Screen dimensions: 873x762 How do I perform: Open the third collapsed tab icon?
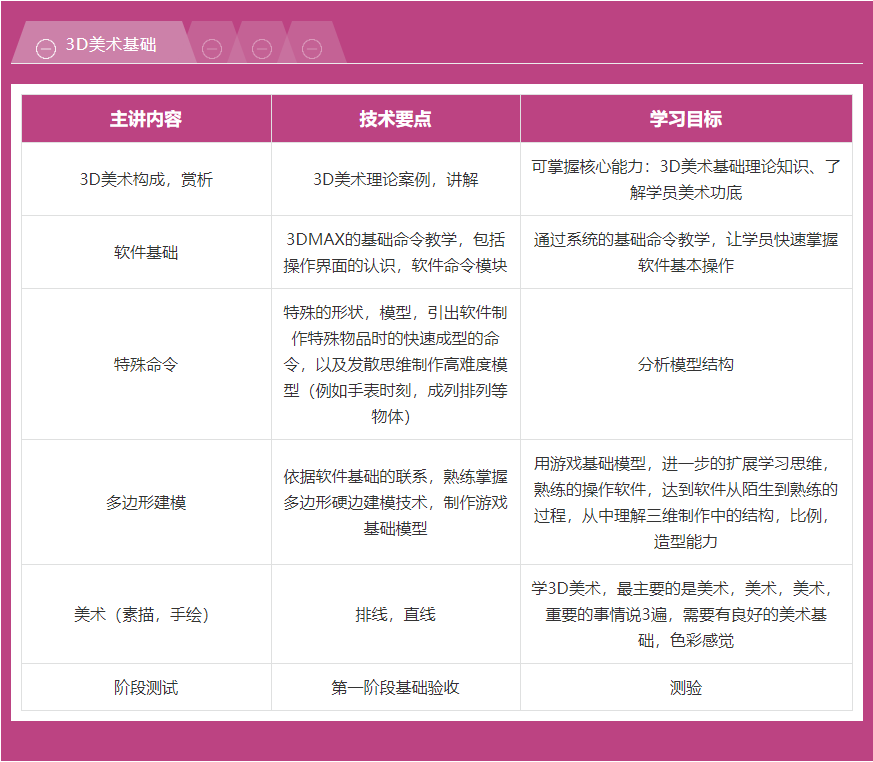[x=261, y=48]
